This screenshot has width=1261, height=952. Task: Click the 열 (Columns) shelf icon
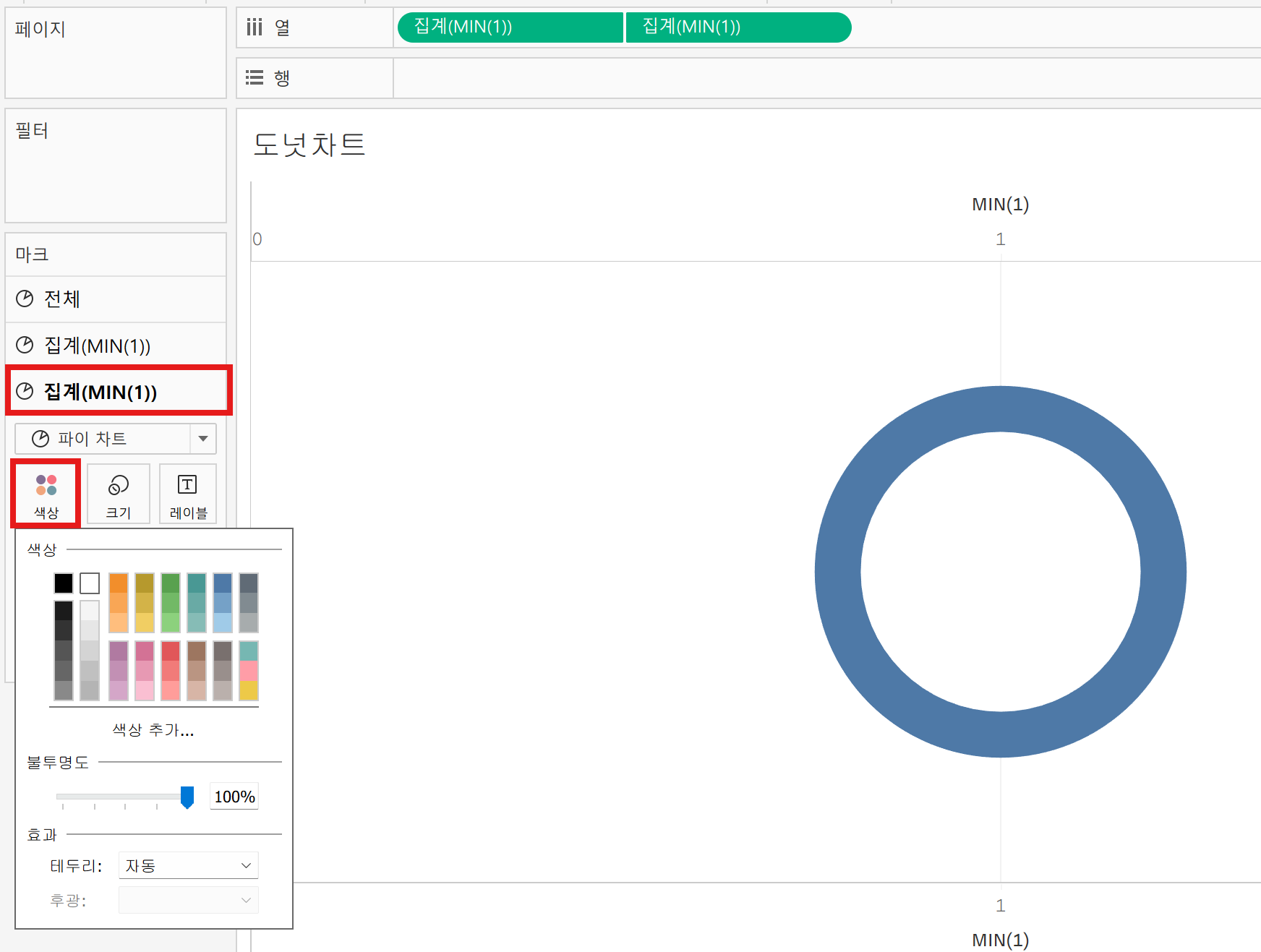[254, 27]
